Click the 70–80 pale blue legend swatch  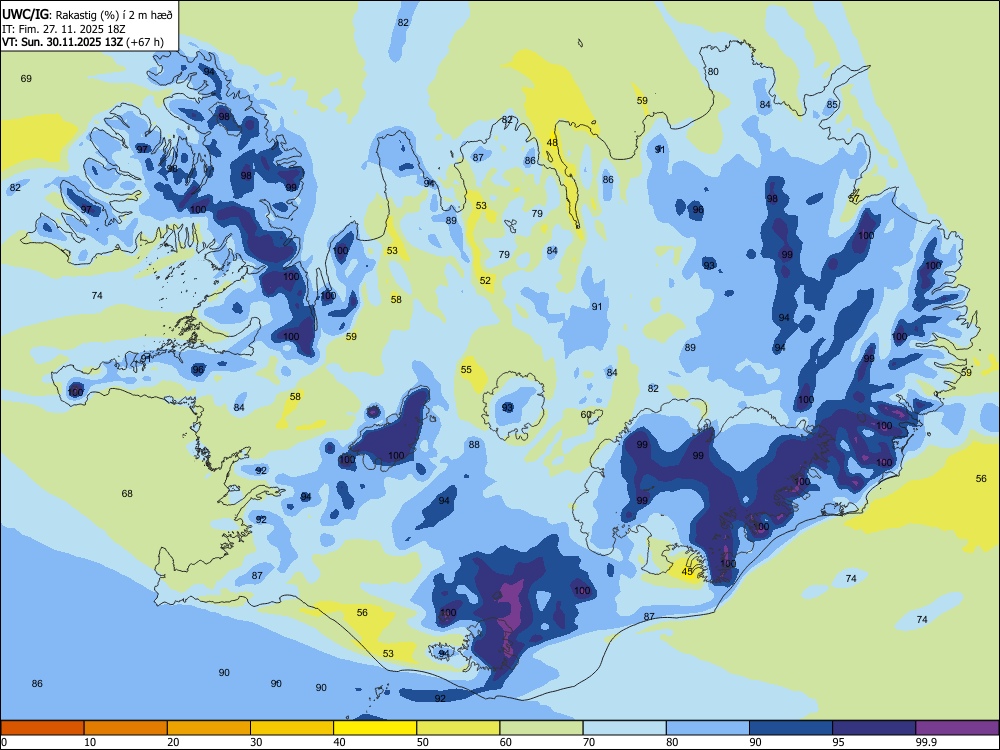pyautogui.click(x=624, y=728)
